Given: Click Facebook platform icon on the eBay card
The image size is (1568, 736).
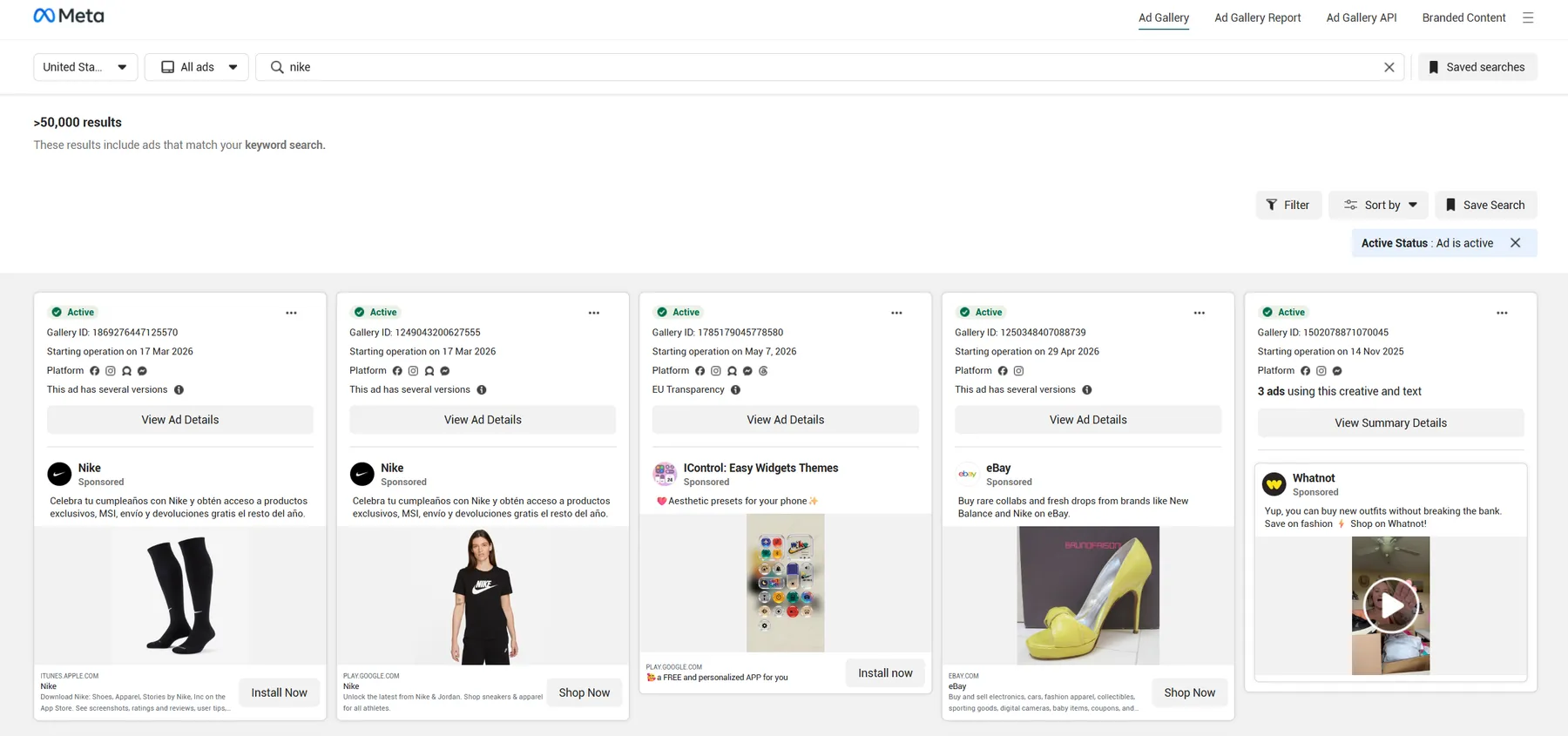Looking at the screenshot, I should [x=1003, y=371].
